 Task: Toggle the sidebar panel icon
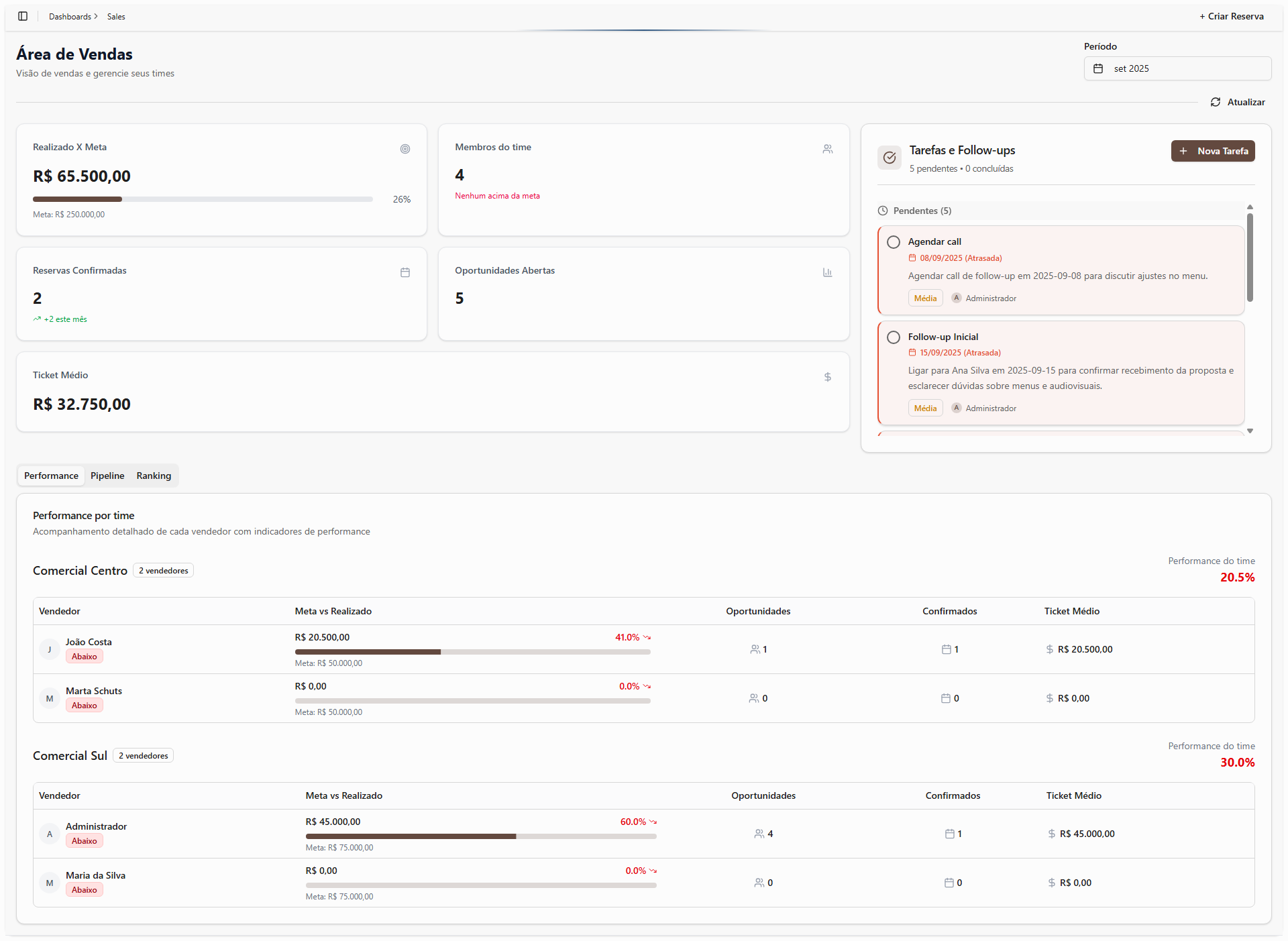(x=23, y=16)
